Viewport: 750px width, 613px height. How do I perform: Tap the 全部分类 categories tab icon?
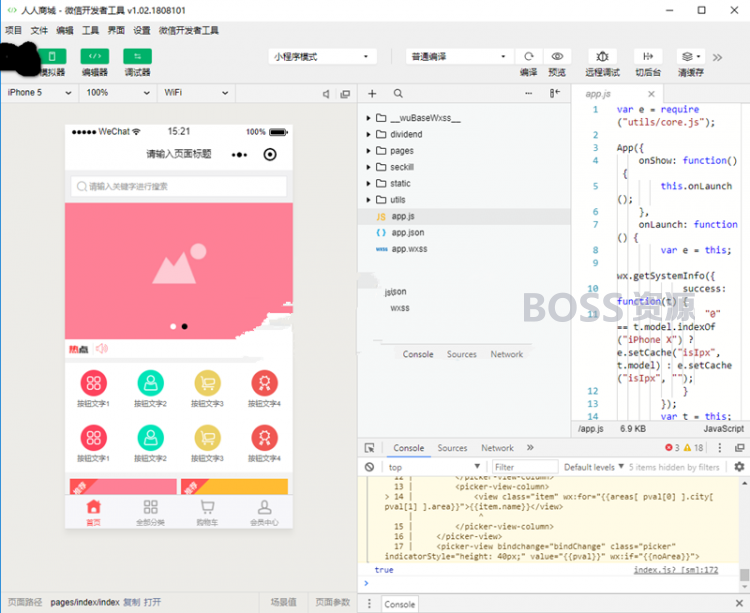click(x=151, y=507)
